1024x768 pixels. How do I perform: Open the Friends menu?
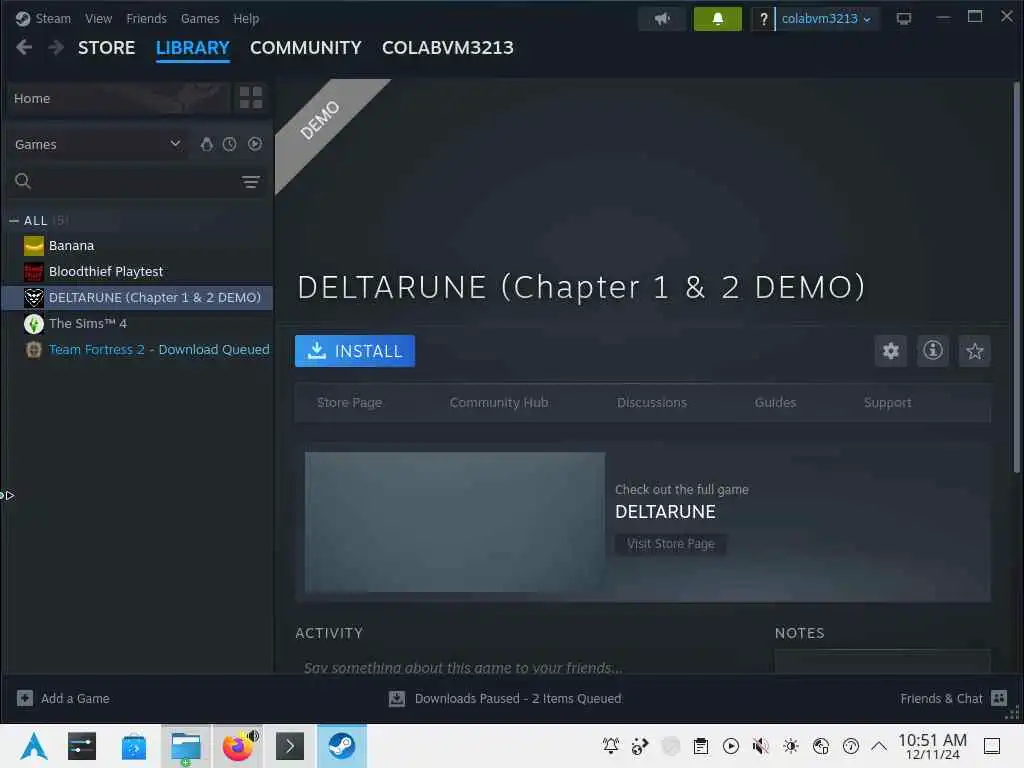(x=146, y=18)
